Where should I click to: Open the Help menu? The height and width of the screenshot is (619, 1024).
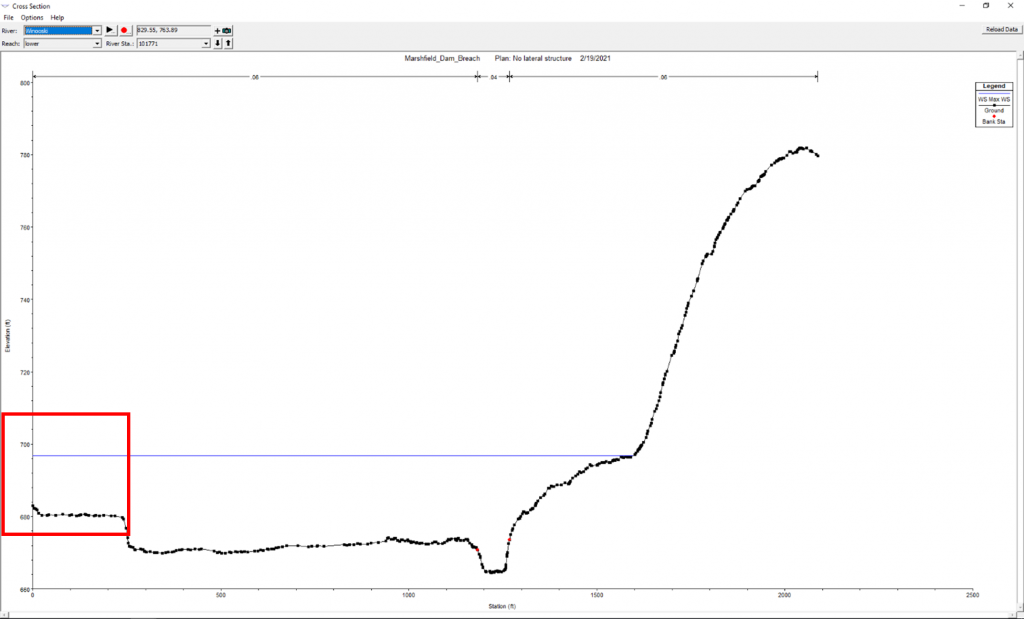57,17
